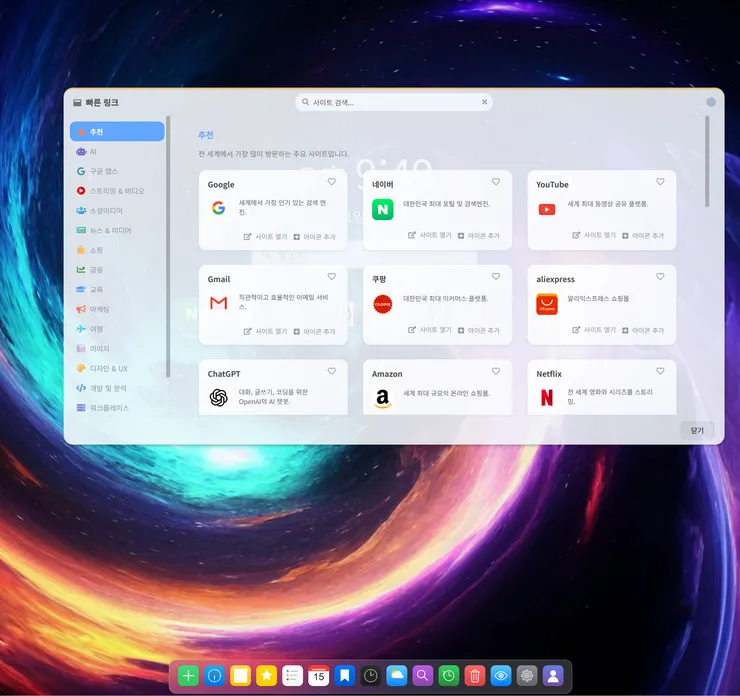The image size is (740, 696).
Task: Open the green plus icon in the dock
Action: (x=188, y=676)
